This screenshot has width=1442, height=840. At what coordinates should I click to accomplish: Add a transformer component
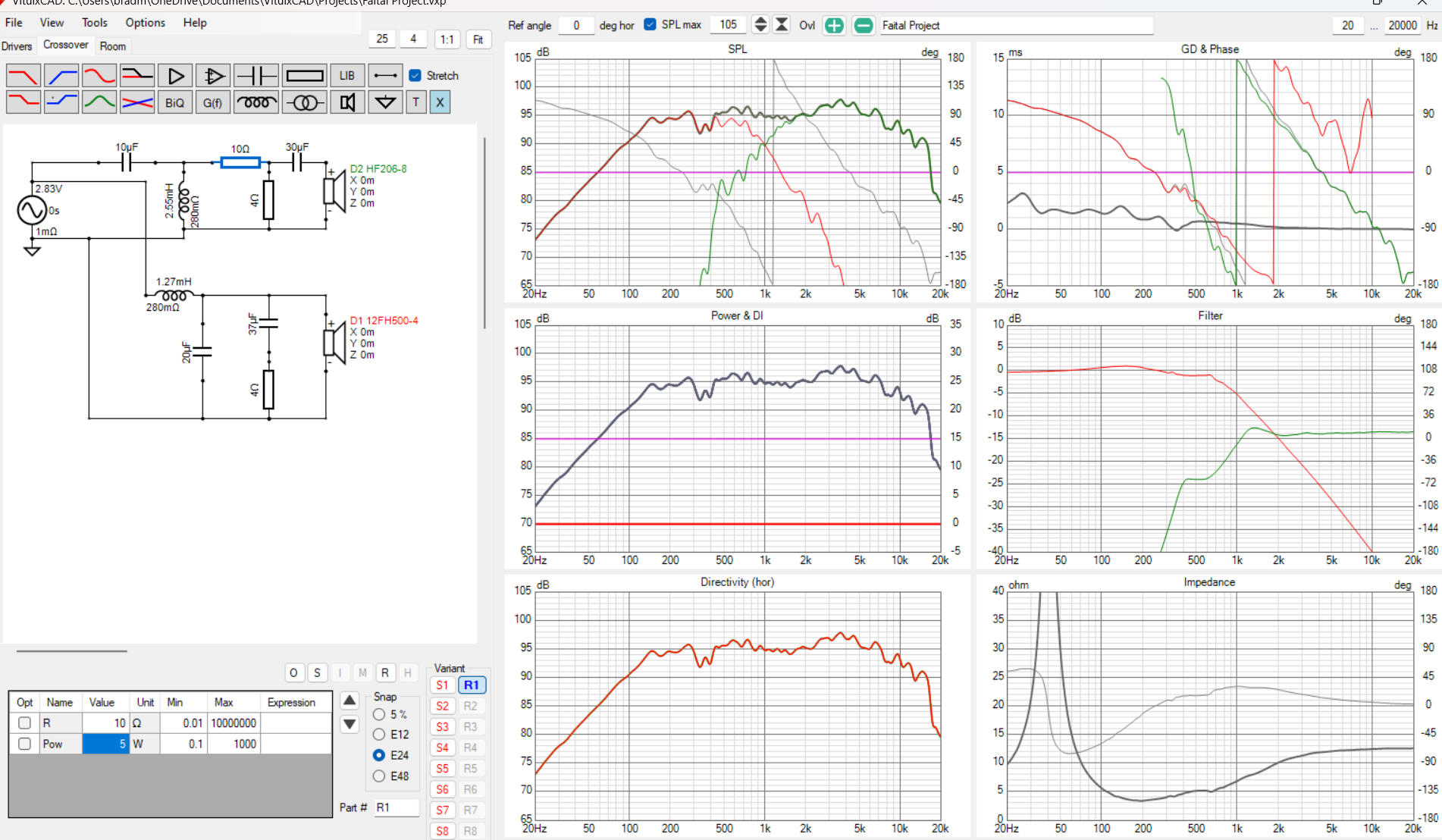(305, 102)
